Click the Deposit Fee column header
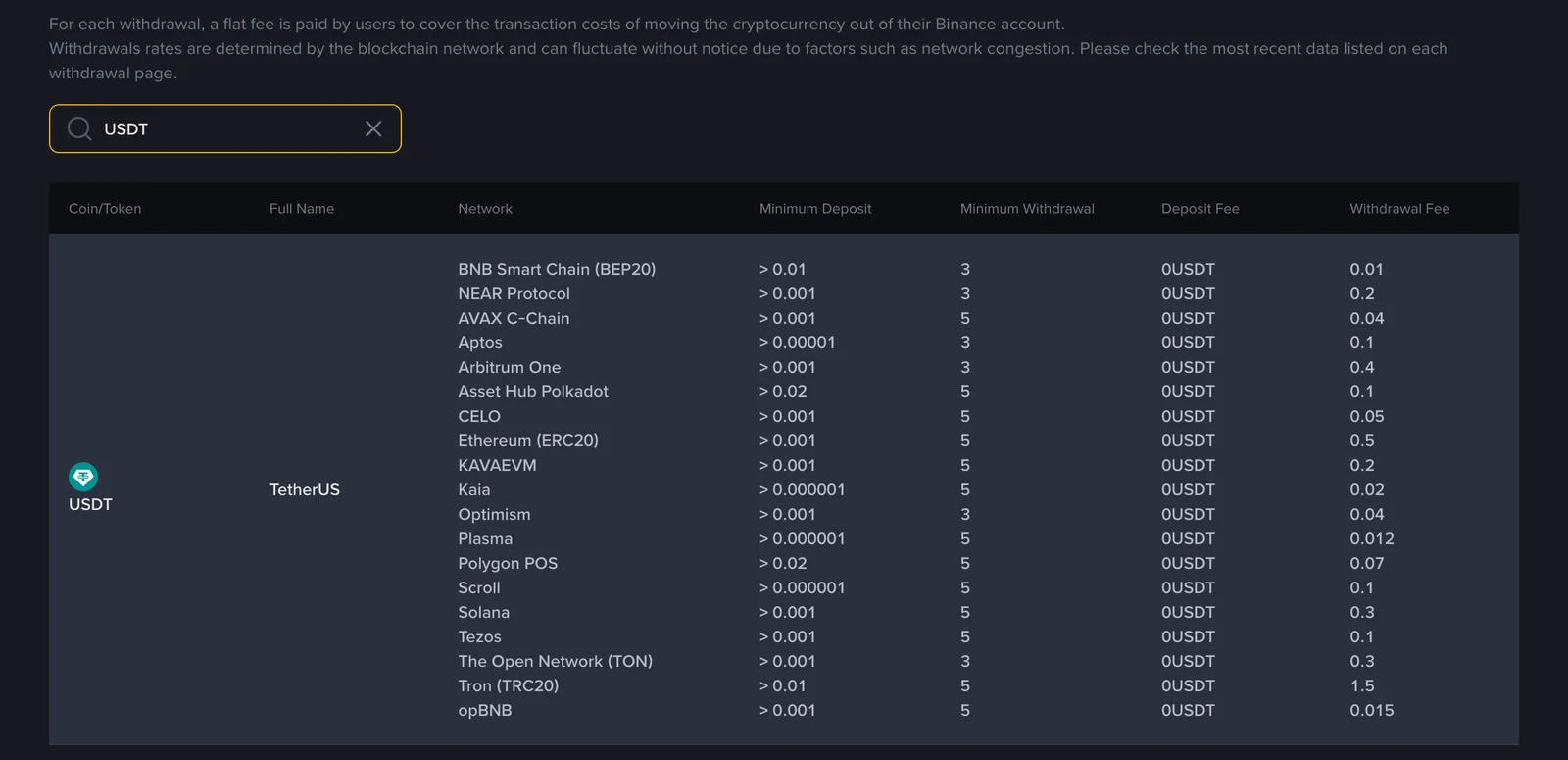The height and width of the screenshot is (760, 1568). point(1200,209)
